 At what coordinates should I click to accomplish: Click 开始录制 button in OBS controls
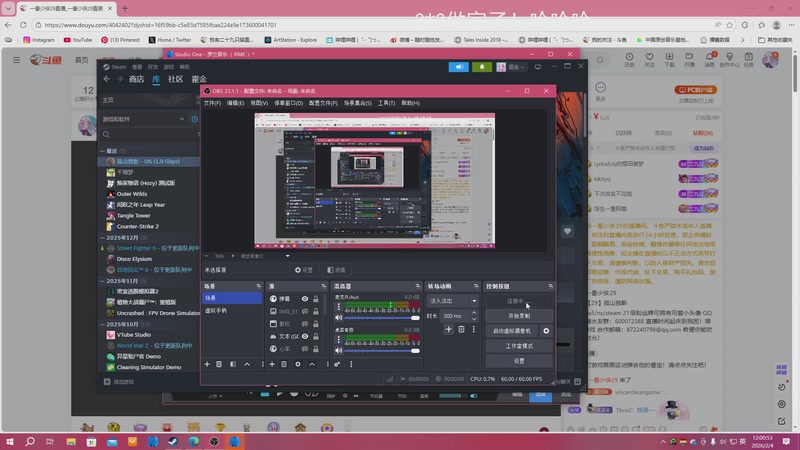[519, 316]
